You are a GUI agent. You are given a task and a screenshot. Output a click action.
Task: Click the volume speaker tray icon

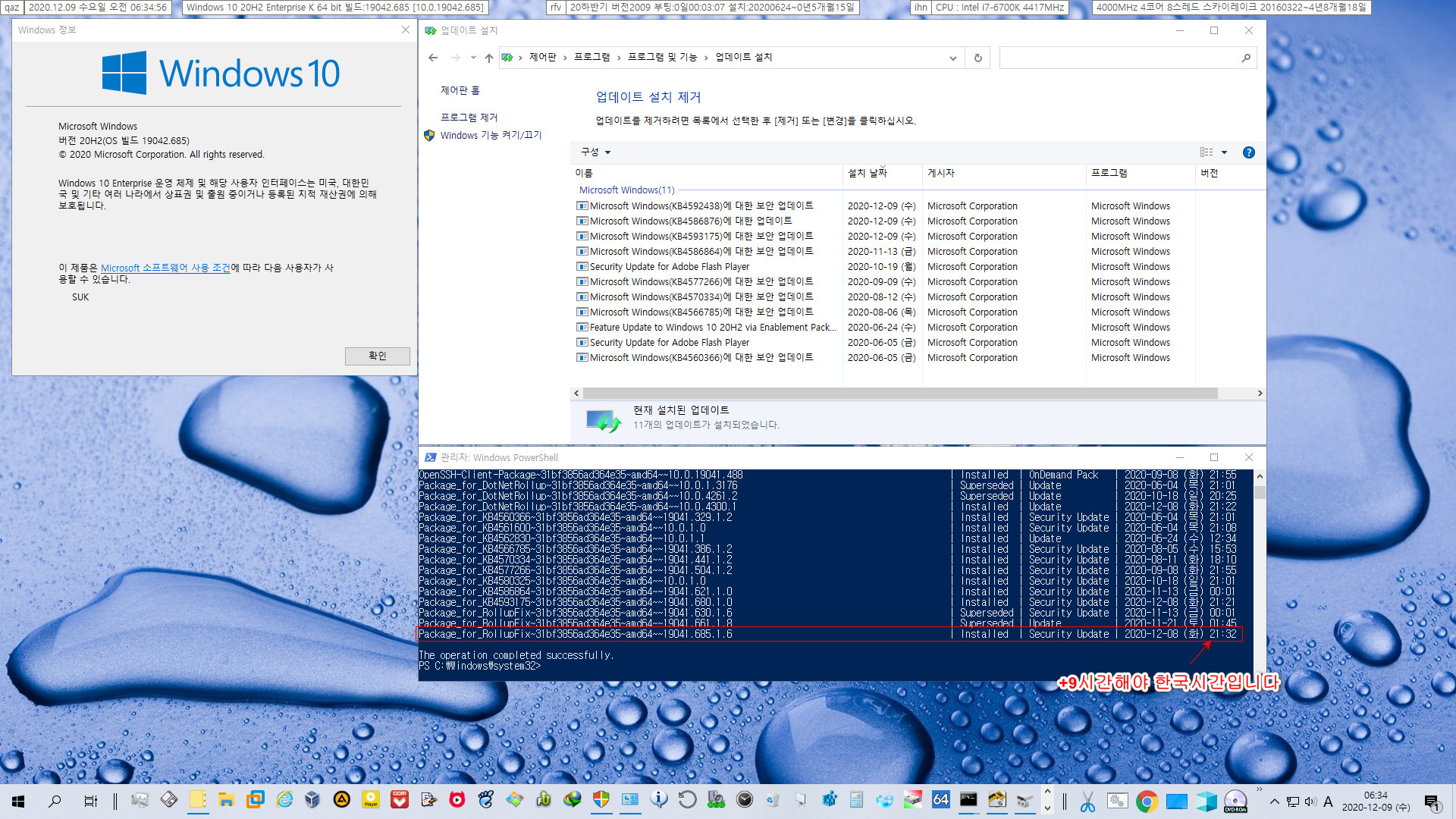pyautogui.click(x=1310, y=802)
